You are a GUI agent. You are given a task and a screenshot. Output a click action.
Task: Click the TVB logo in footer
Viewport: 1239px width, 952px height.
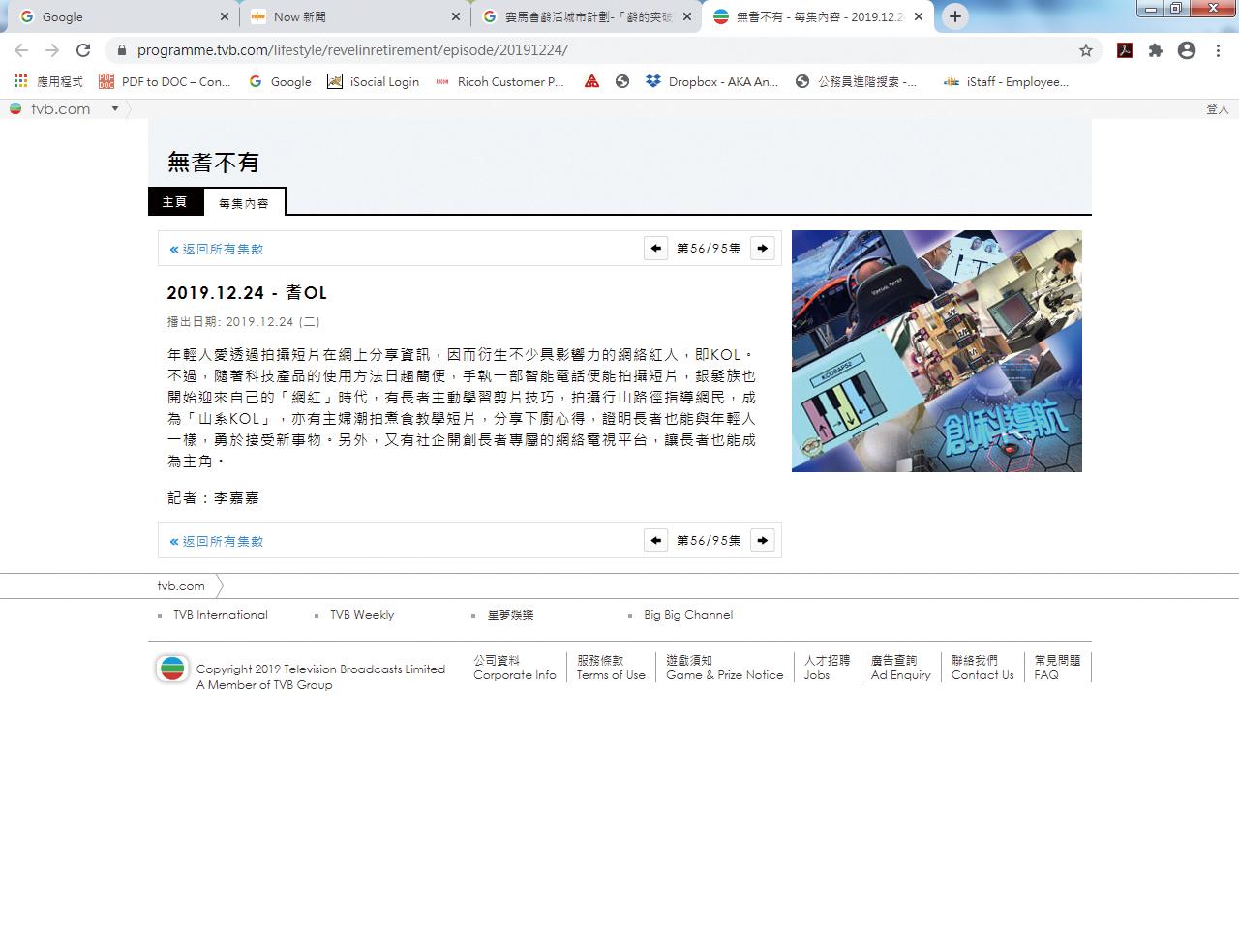click(x=172, y=669)
